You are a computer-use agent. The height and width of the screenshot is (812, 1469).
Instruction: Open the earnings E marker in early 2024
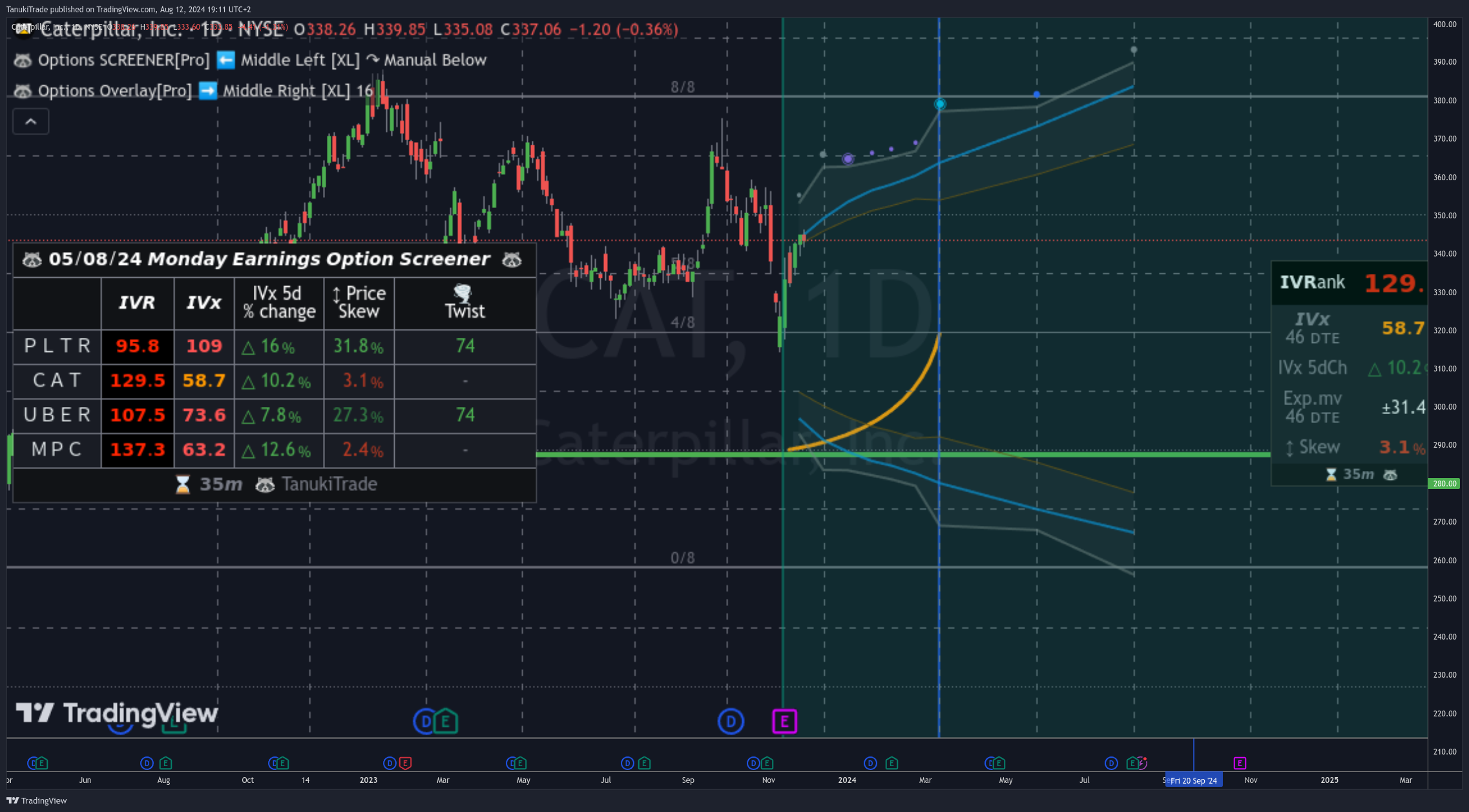click(x=891, y=763)
